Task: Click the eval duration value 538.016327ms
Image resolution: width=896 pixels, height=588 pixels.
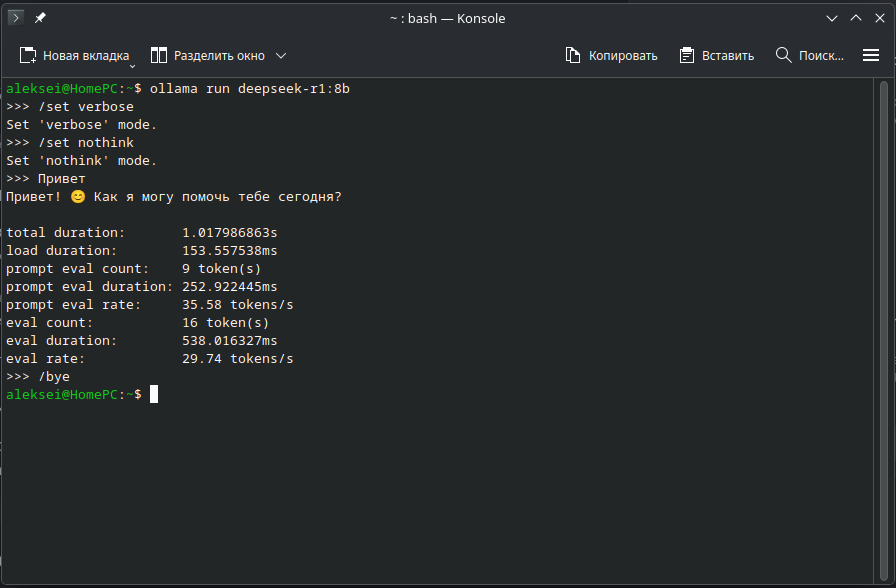Action: [x=230, y=341]
